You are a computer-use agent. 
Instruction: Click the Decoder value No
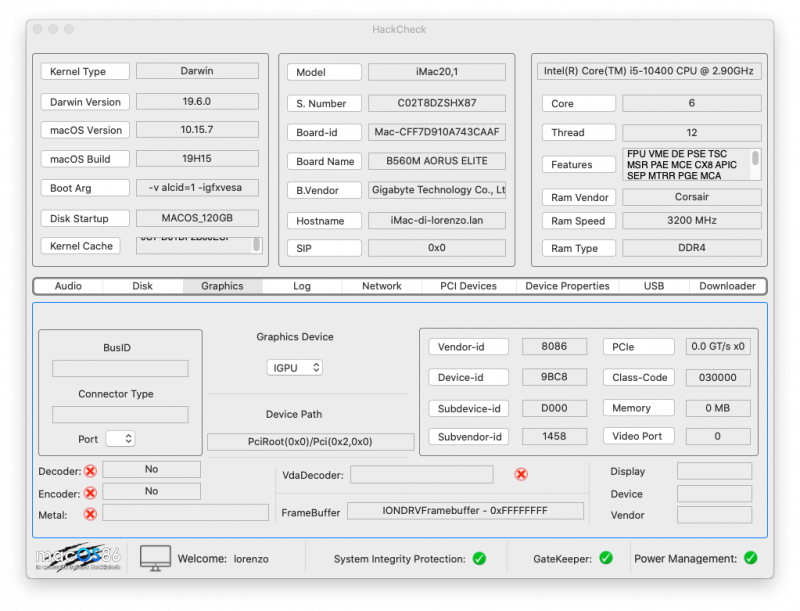152,469
